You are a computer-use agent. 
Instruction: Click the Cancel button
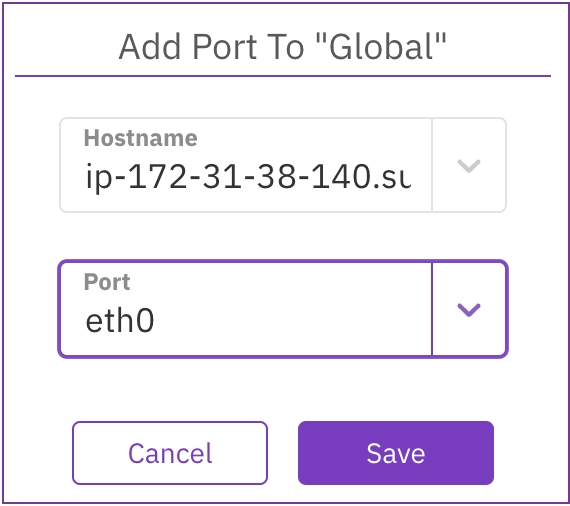[x=170, y=453]
